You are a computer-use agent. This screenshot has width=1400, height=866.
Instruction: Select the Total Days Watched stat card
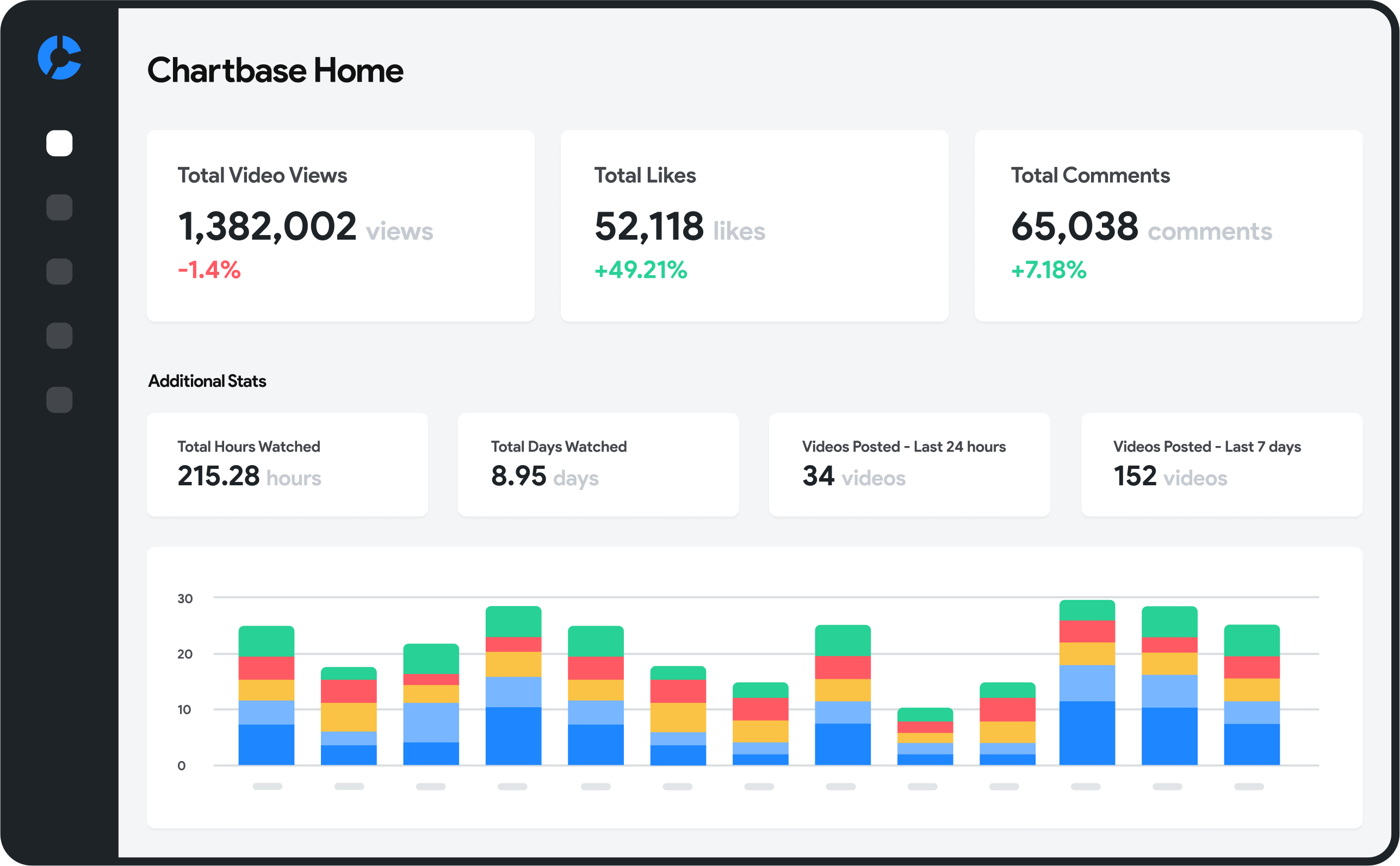(598, 465)
